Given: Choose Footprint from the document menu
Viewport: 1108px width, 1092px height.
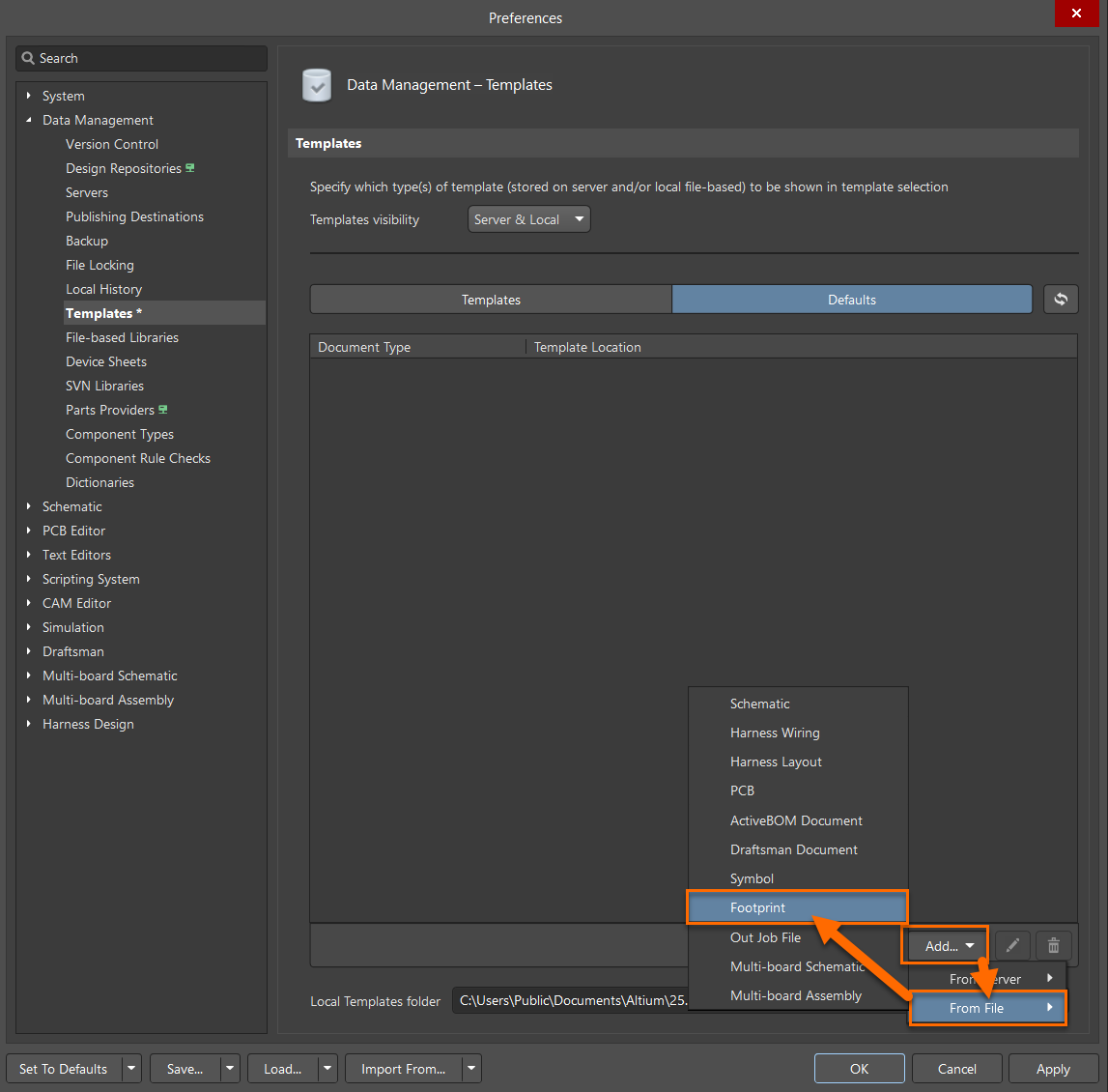Looking at the screenshot, I should [758, 908].
